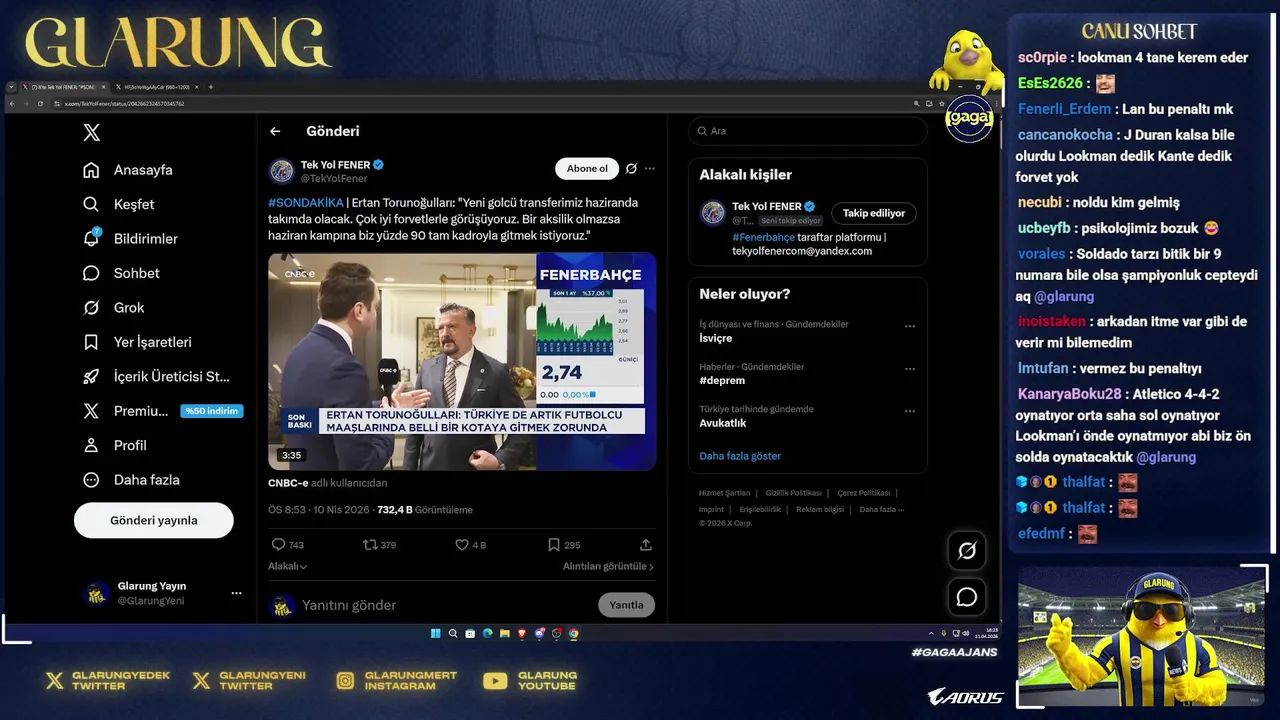Click Yanıtla reply button
The height and width of the screenshot is (720, 1280).
(627, 605)
